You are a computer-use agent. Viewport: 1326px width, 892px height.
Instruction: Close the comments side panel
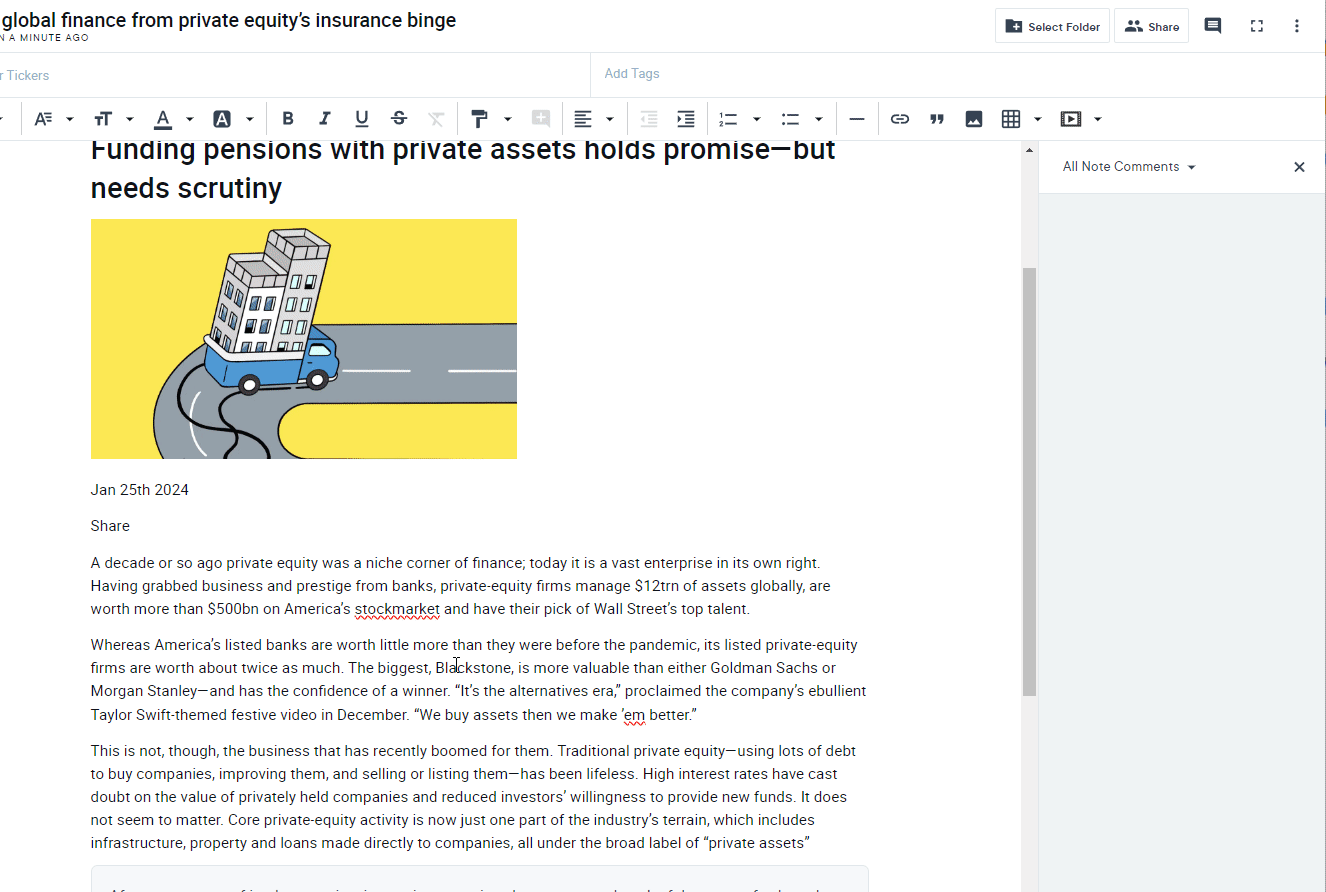[x=1299, y=167]
